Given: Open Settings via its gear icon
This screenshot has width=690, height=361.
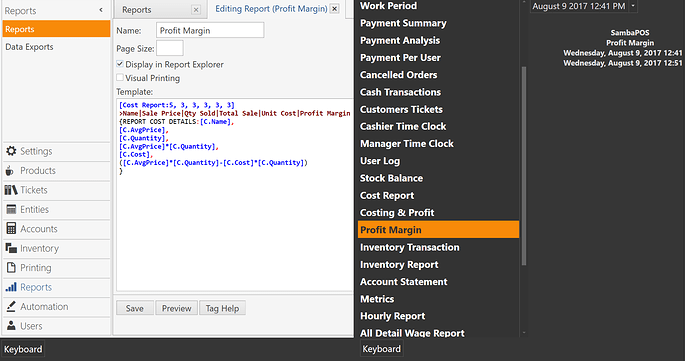Looking at the screenshot, I should point(11,151).
